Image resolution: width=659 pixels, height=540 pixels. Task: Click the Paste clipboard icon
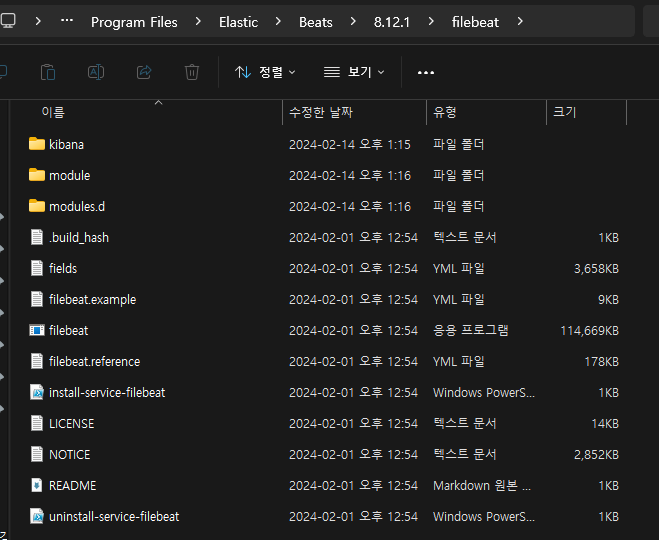pos(47,72)
